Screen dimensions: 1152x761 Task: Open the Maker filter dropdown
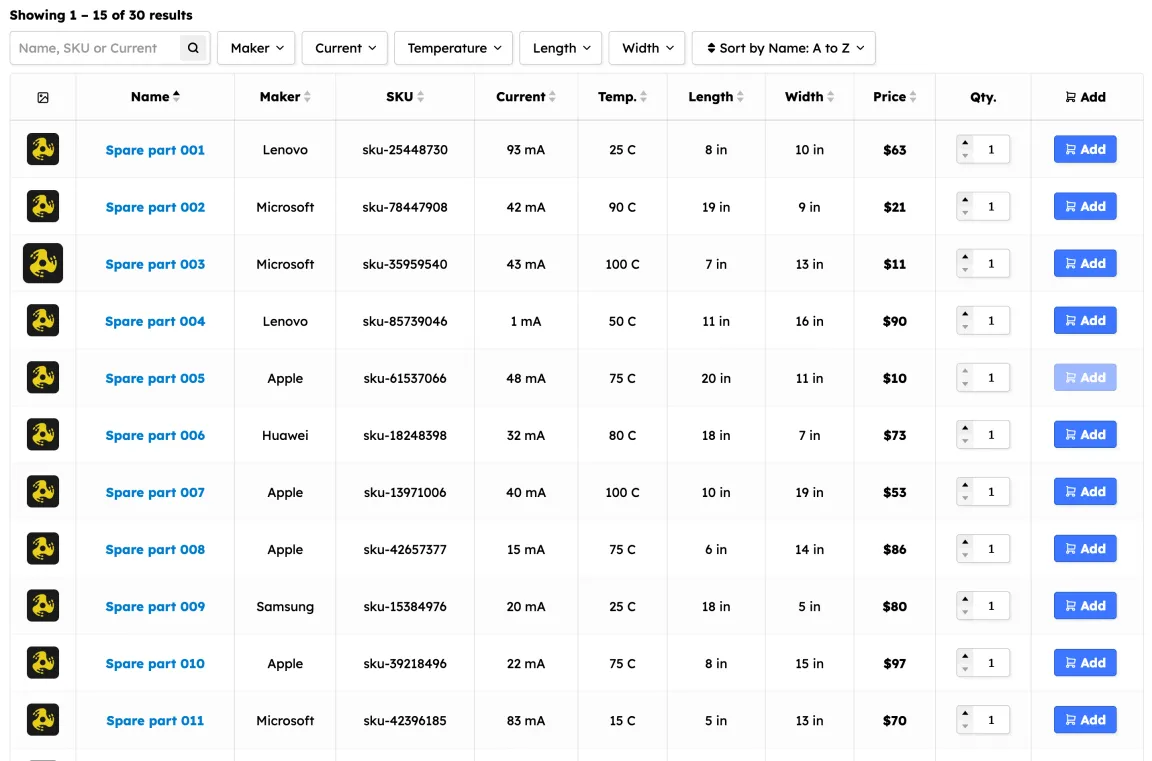pos(256,48)
